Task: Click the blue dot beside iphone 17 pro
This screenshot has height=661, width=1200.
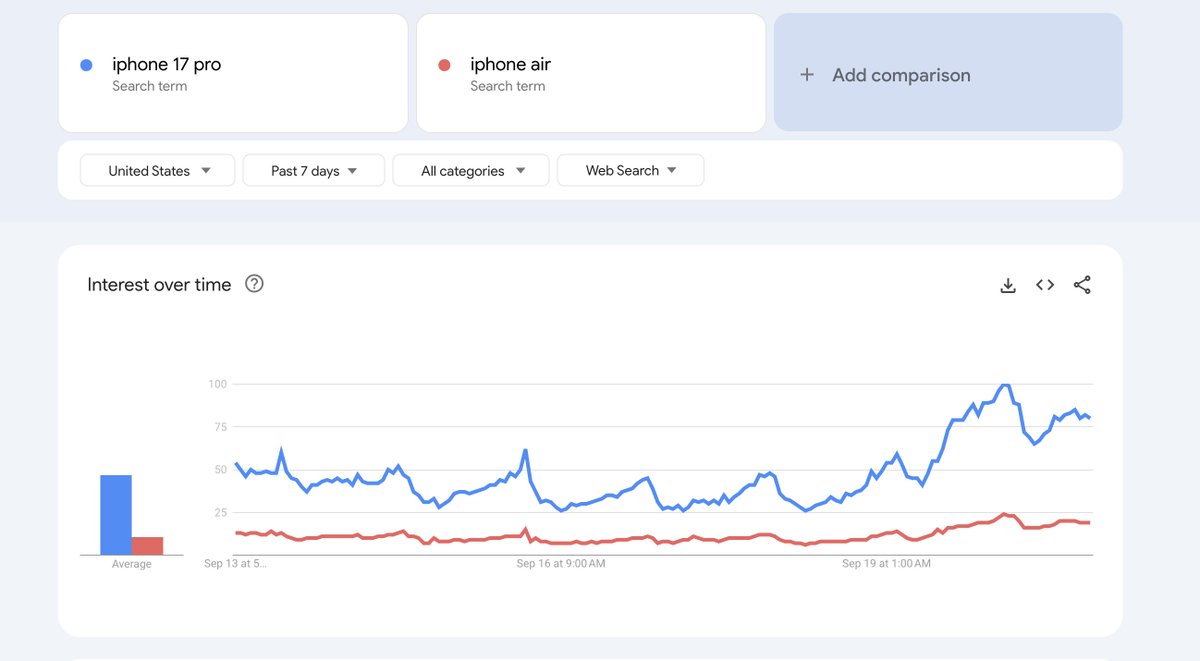Action: click(86, 65)
